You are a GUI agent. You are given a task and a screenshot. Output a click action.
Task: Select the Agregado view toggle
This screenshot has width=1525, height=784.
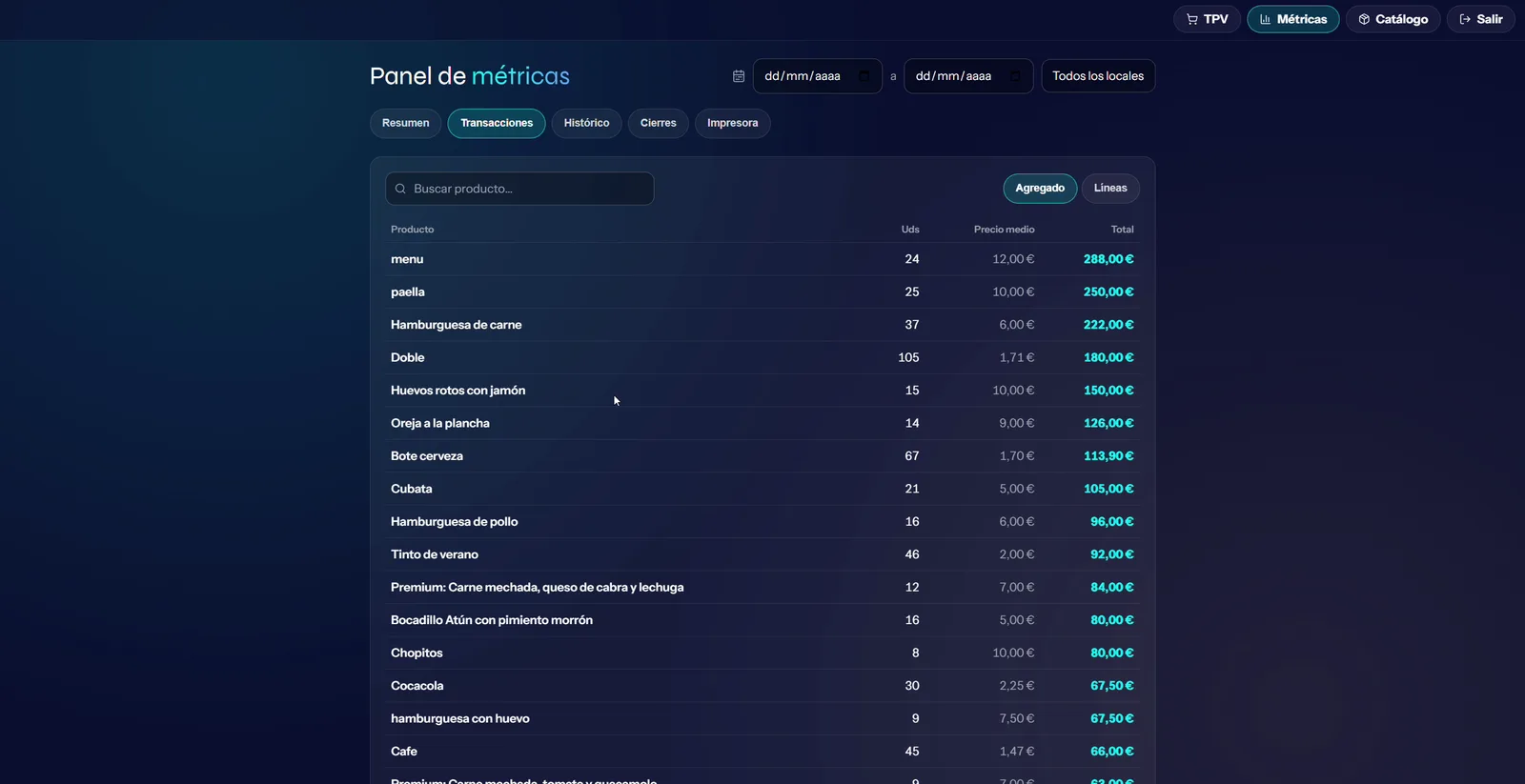(1040, 189)
